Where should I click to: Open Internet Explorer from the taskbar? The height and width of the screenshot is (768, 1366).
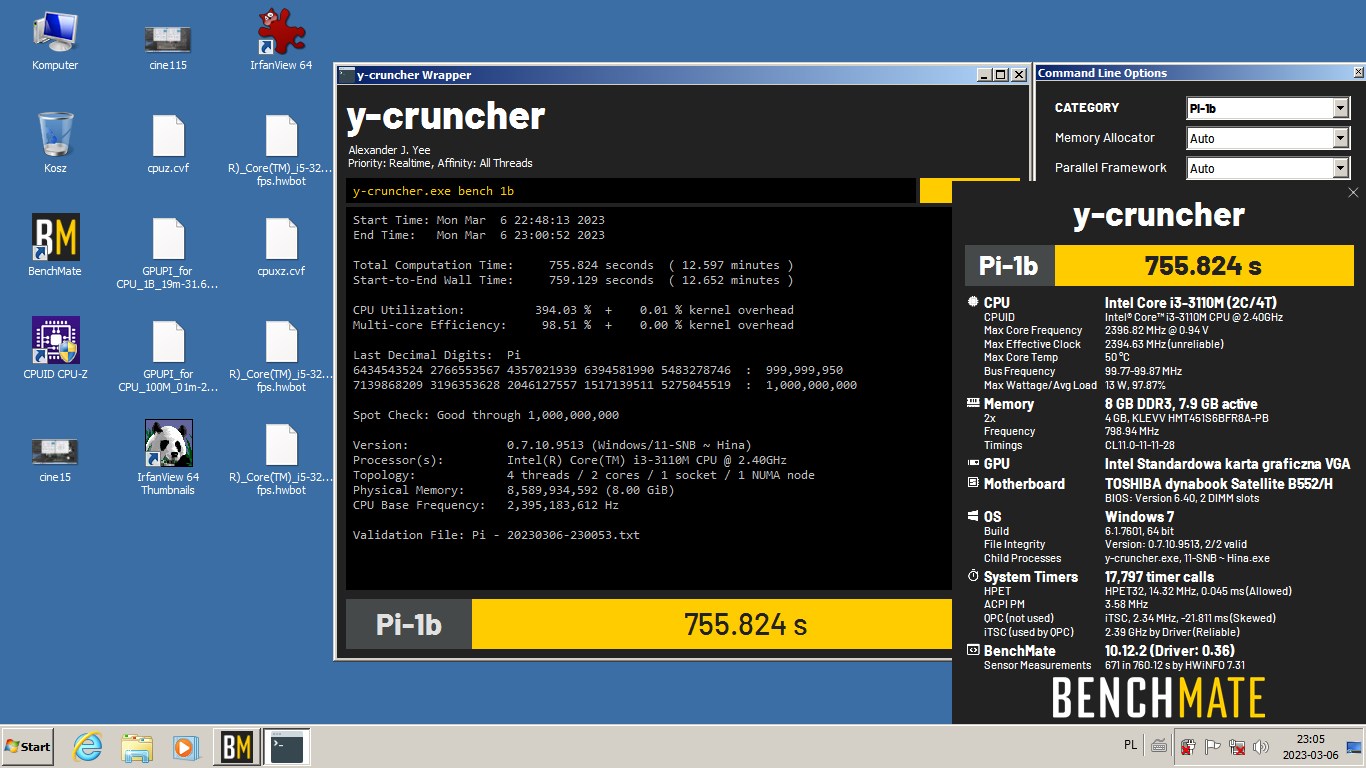(x=88, y=747)
